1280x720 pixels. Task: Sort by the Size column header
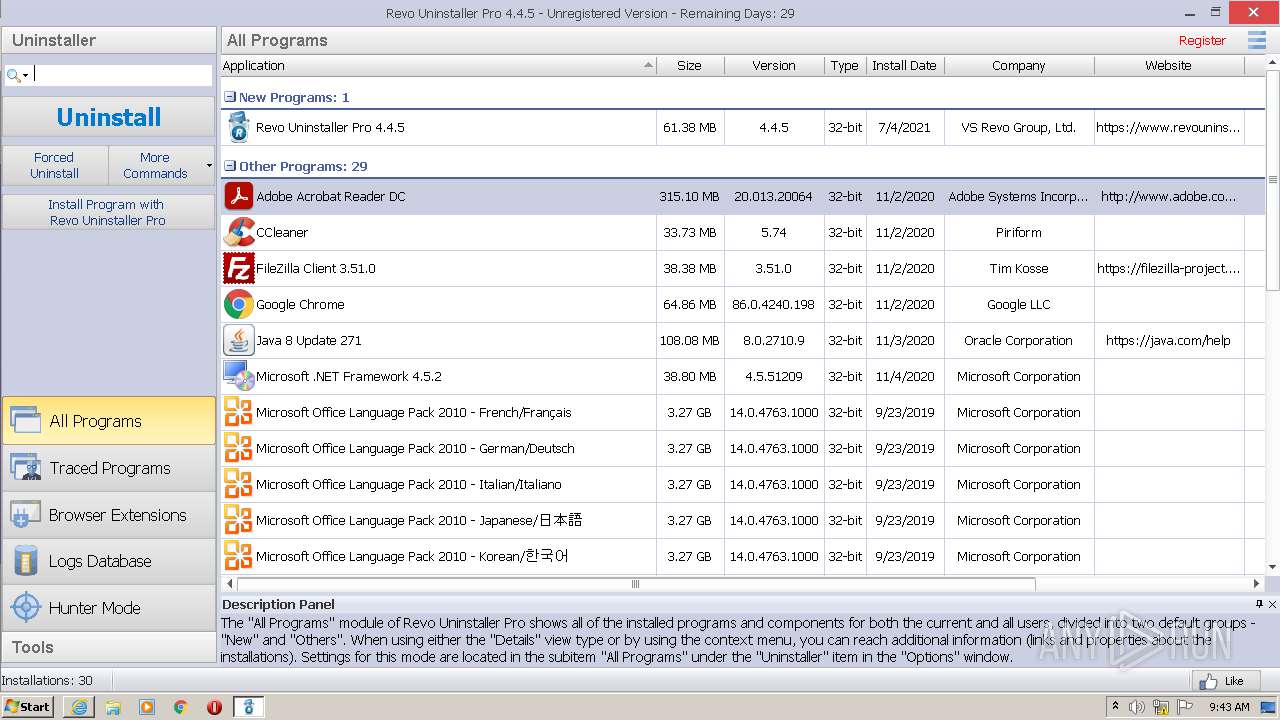point(690,65)
